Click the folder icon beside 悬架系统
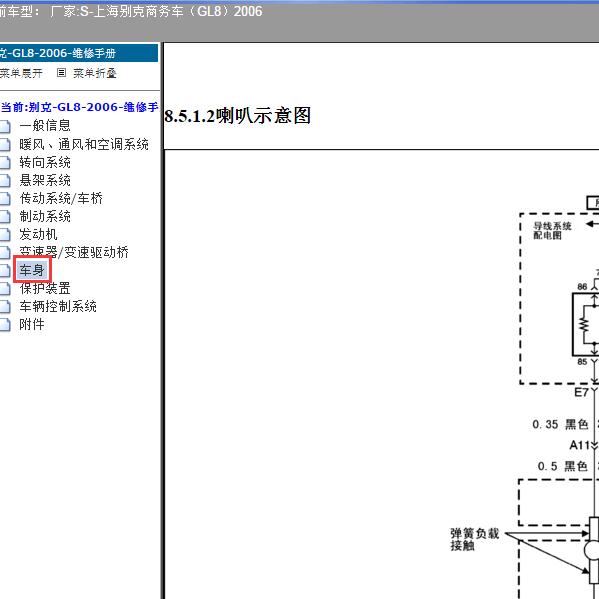The height and width of the screenshot is (599, 599). point(5,181)
